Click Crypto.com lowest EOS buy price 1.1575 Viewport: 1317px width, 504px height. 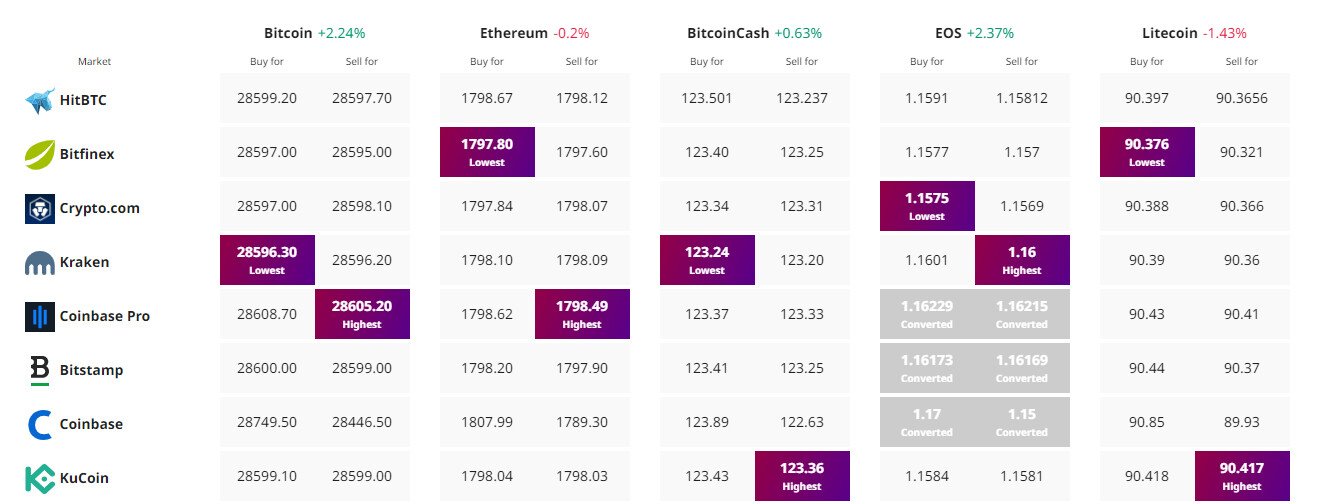(927, 206)
